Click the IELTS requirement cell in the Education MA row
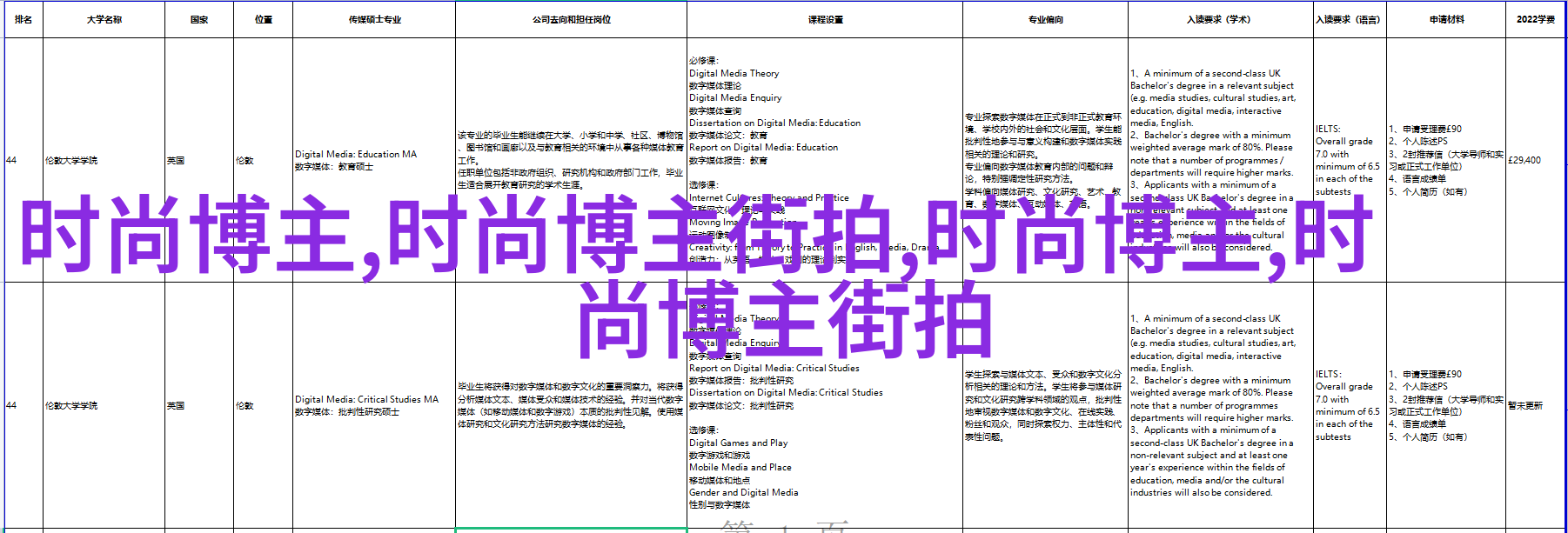The image size is (1568, 533). pyautogui.click(x=1349, y=160)
